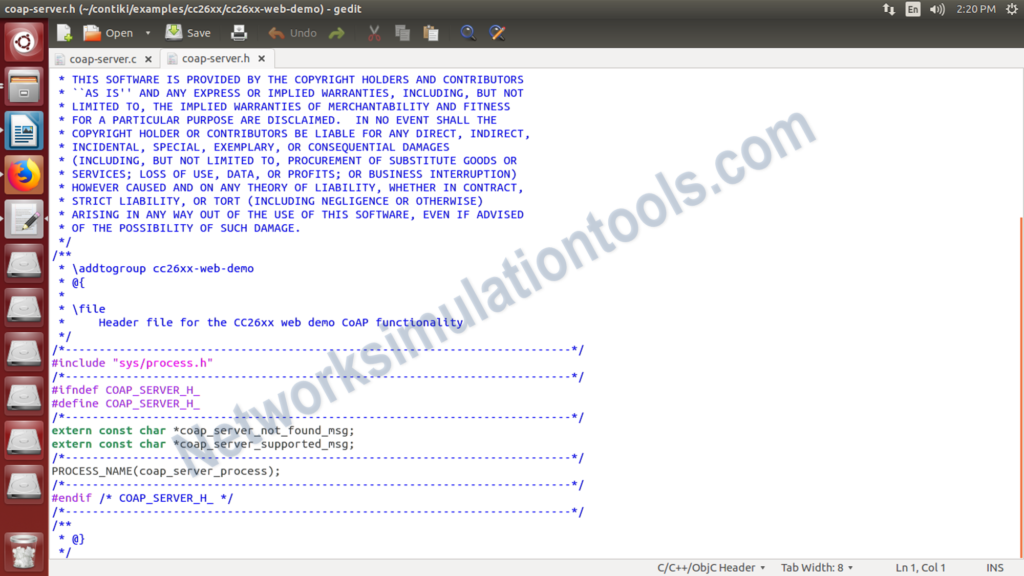Copy the selection to clipboard
The height and width of the screenshot is (576, 1024).
click(x=403, y=32)
